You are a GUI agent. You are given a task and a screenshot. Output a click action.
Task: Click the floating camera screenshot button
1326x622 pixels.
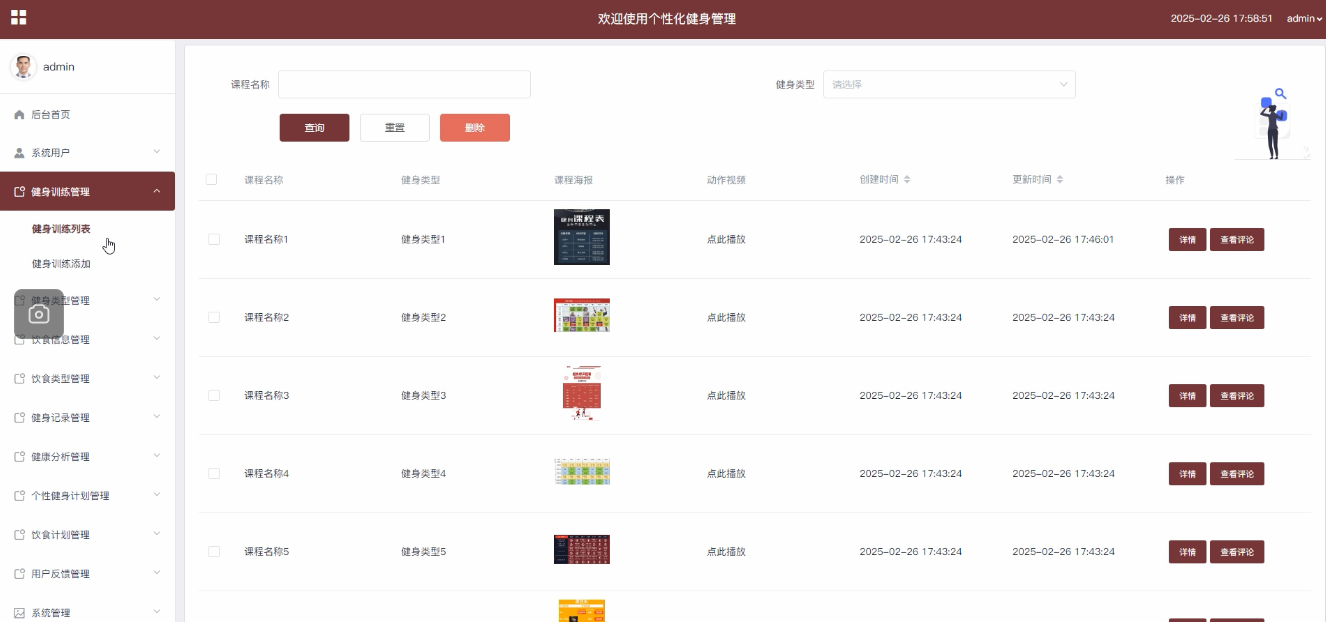[39, 314]
